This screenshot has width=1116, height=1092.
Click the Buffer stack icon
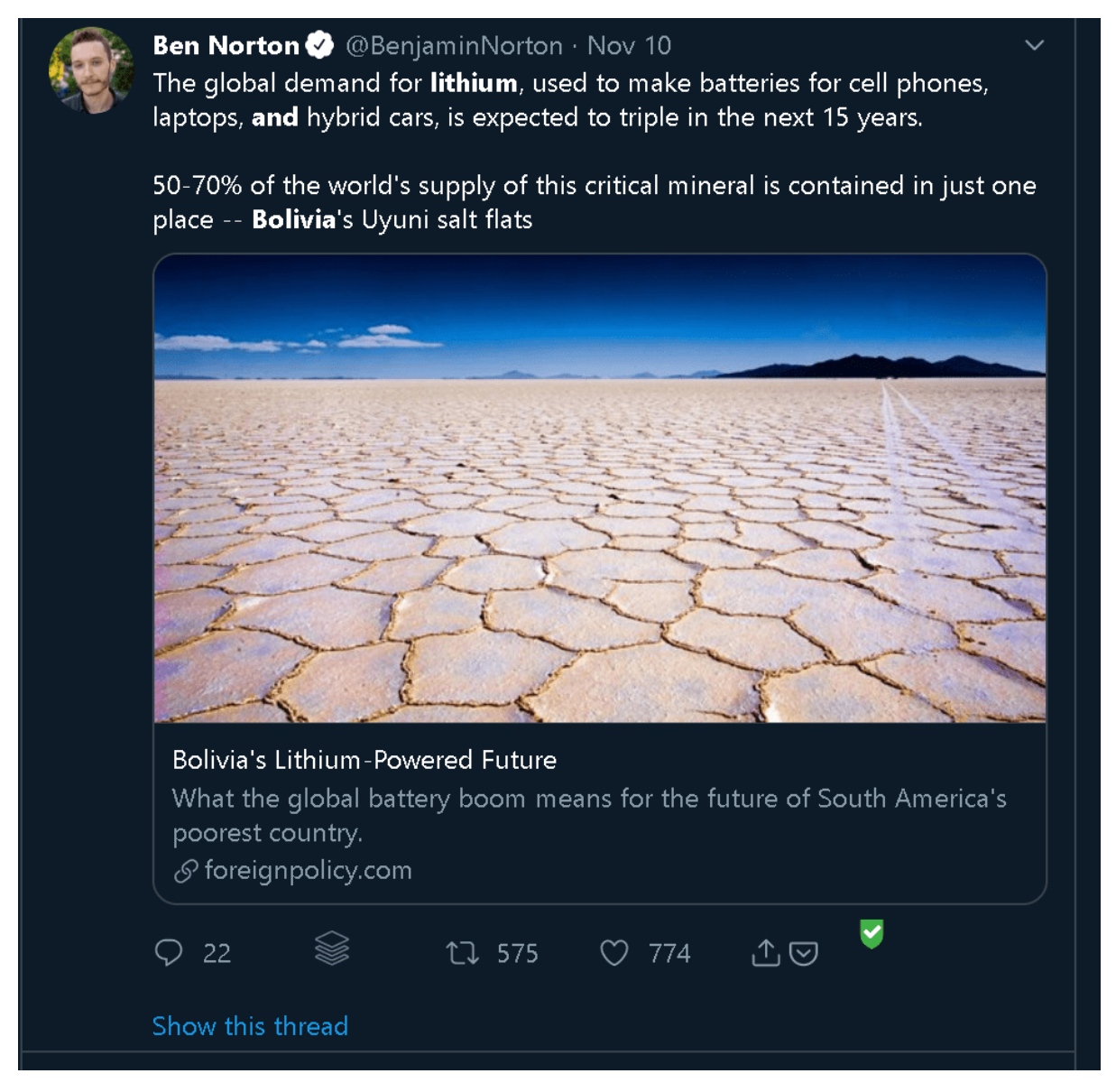(x=332, y=949)
